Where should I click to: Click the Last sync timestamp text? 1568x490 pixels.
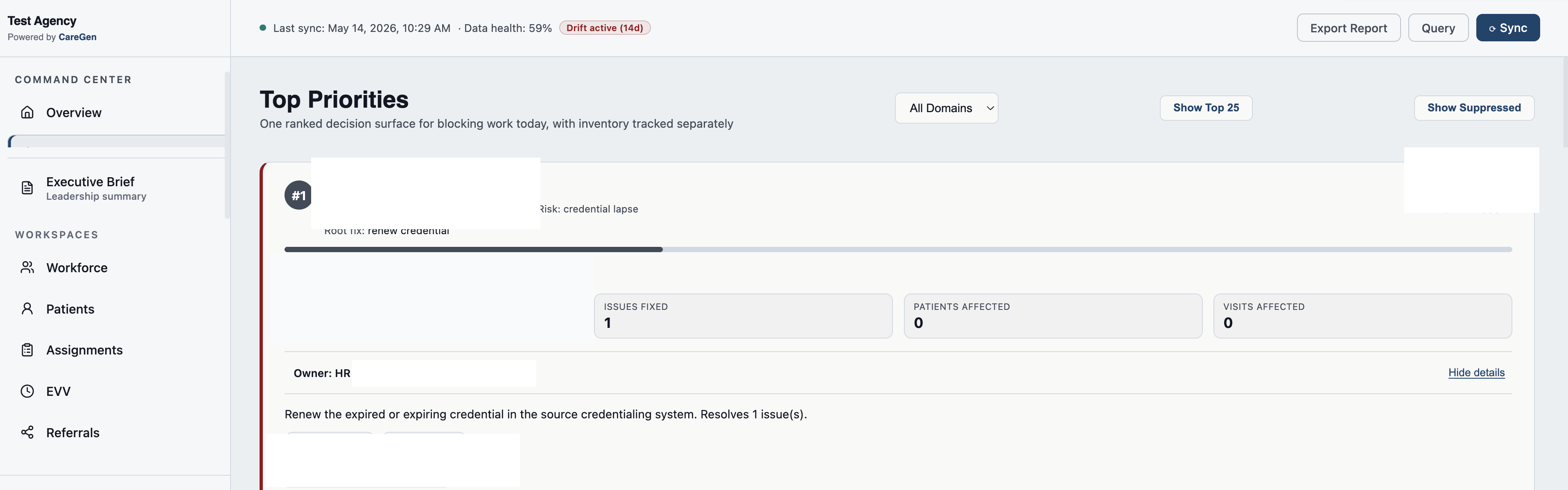361,28
